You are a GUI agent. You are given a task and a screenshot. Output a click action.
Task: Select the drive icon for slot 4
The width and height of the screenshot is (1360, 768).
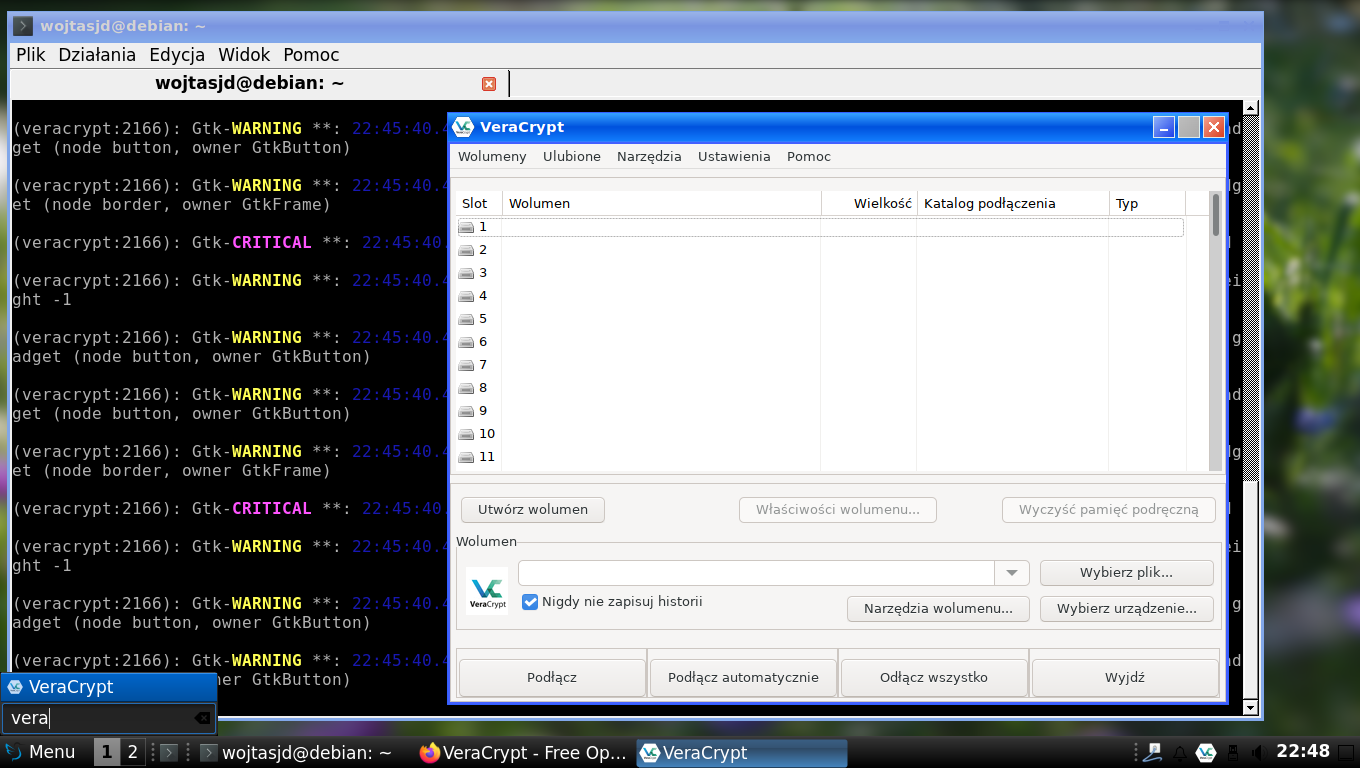(x=466, y=296)
